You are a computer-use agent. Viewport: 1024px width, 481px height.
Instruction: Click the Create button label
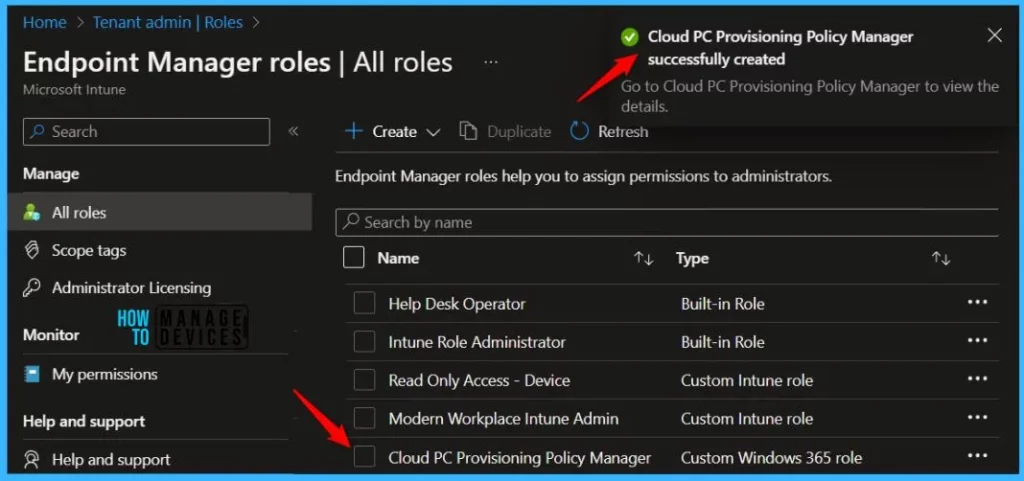394,132
